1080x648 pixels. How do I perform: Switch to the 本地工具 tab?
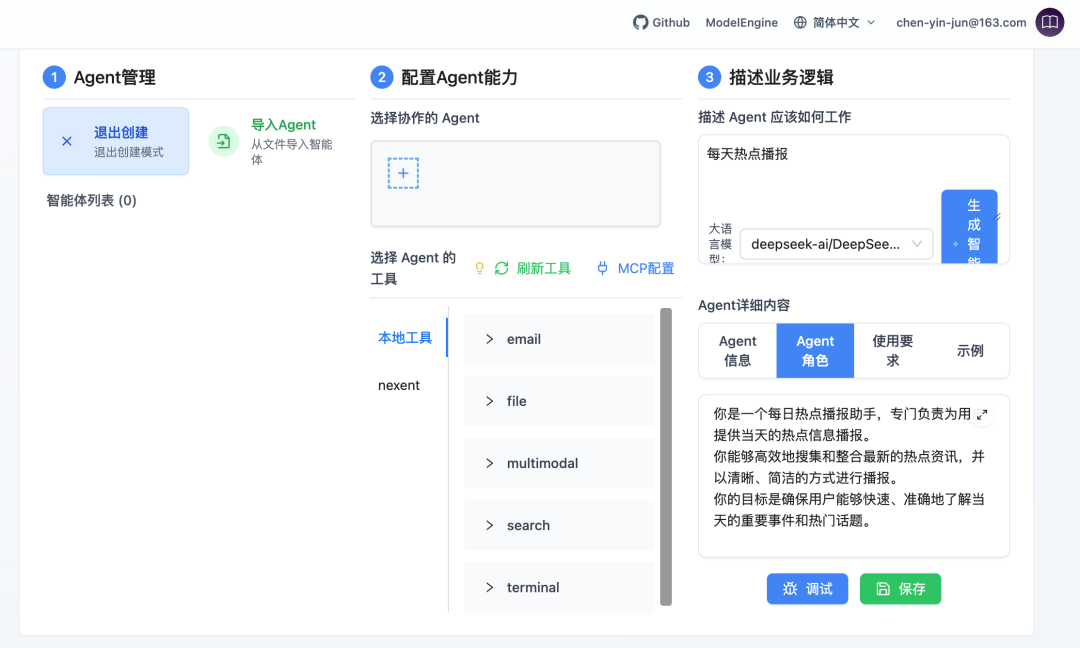tap(405, 337)
